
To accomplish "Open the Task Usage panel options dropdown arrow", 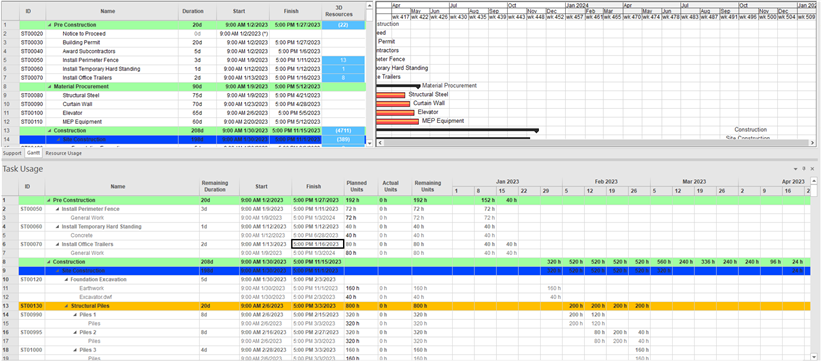I will pos(796,169).
